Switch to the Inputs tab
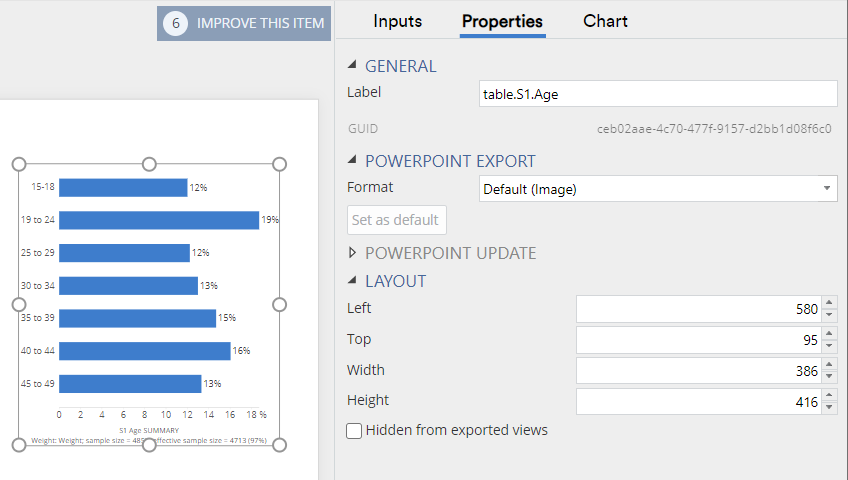 click(x=397, y=21)
